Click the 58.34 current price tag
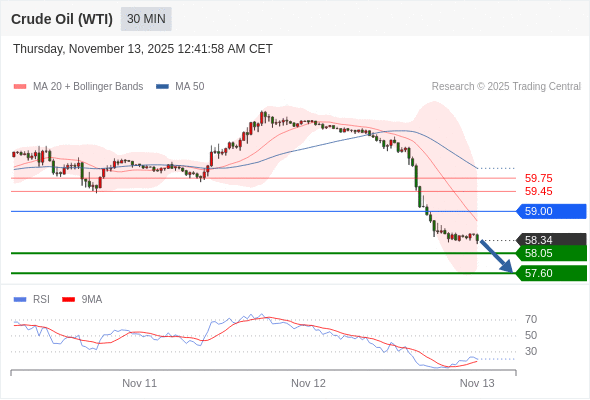The height and width of the screenshot is (400, 590). tap(551, 239)
